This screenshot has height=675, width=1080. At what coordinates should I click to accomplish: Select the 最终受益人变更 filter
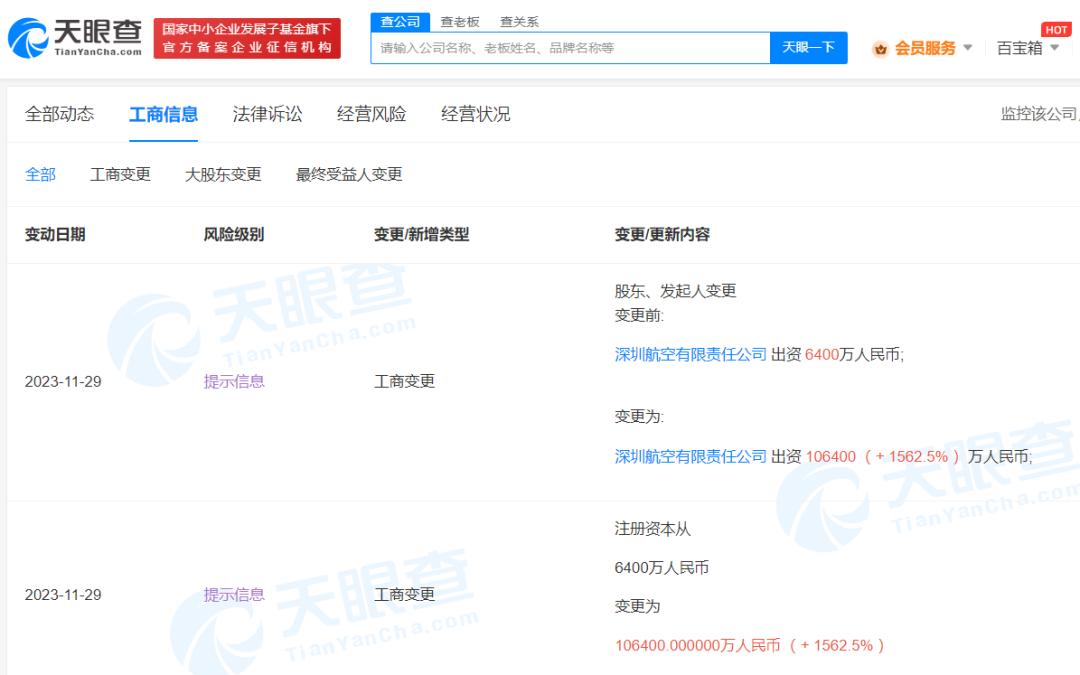click(349, 175)
